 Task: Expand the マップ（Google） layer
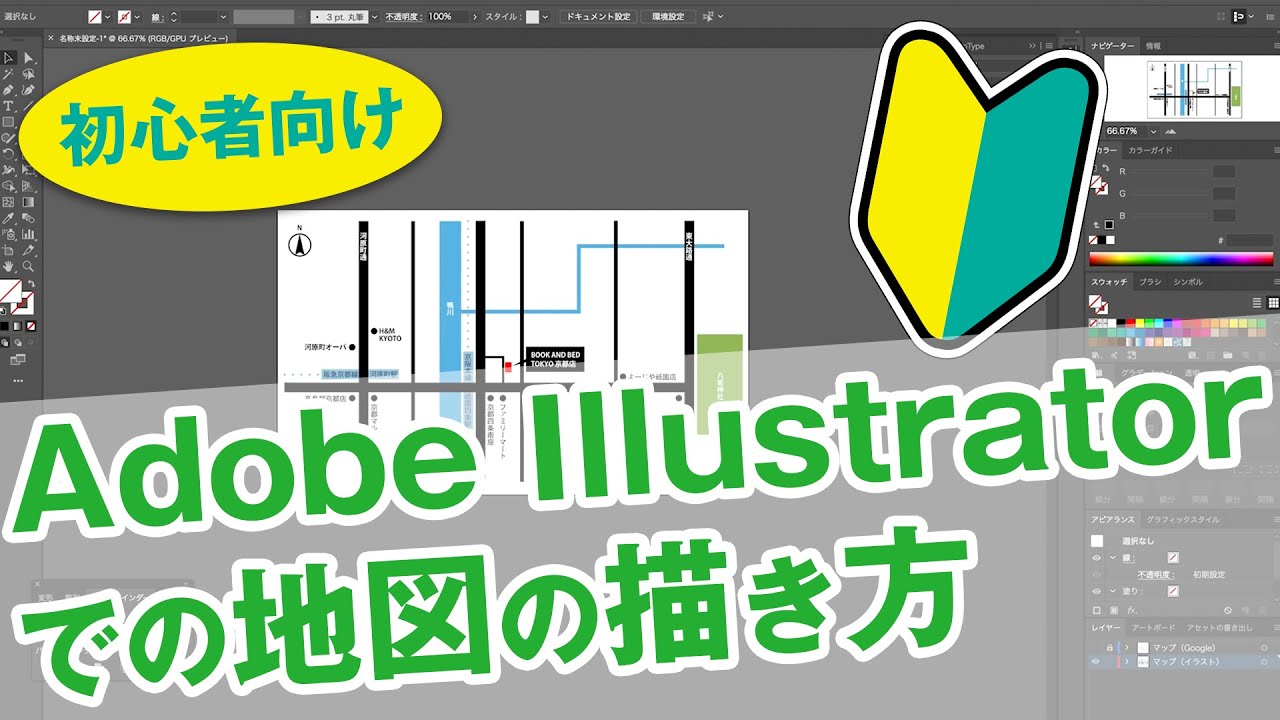[1127, 648]
